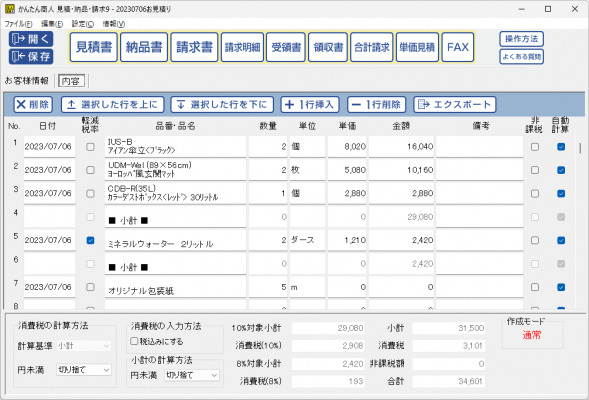Move selected row up with 選択した行を上に
The height and width of the screenshot is (400, 589).
(x=113, y=104)
